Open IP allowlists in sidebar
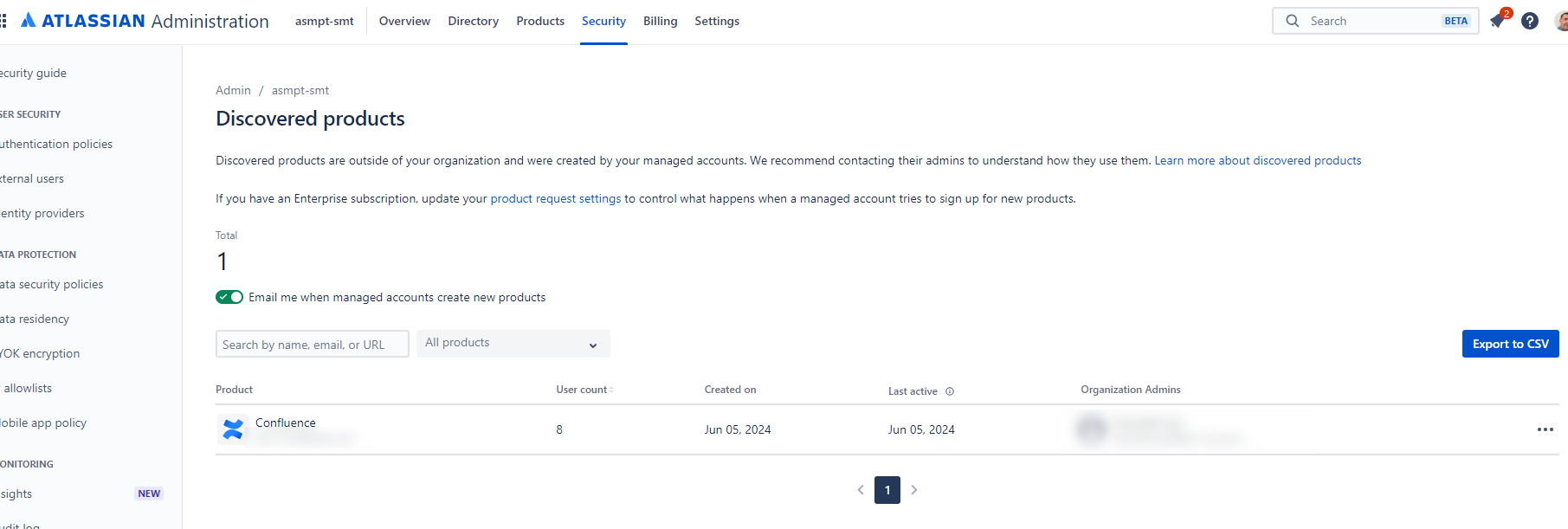Viewport: 1568px width, 529px height. [26, 388]
